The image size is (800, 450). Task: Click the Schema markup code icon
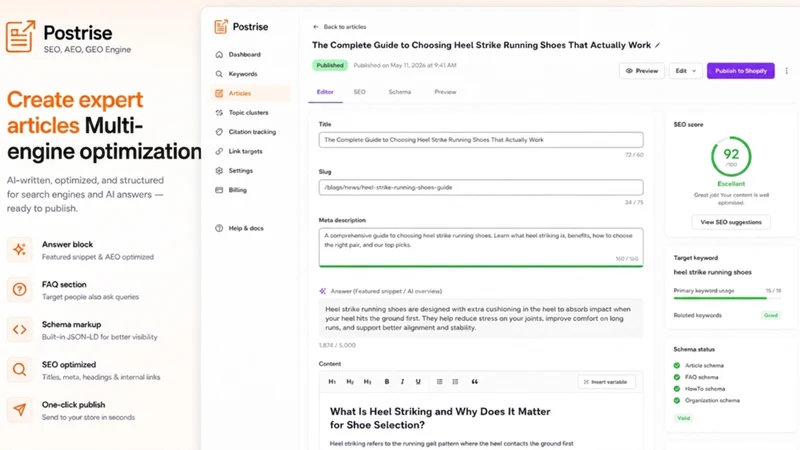pyautogui.click(x=19, y=330)
